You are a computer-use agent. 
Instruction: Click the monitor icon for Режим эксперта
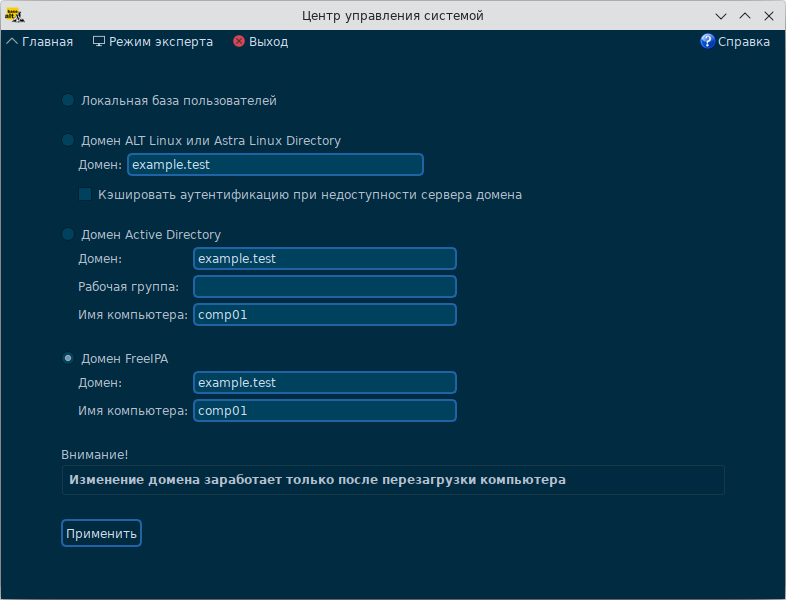tap(98, 42)
